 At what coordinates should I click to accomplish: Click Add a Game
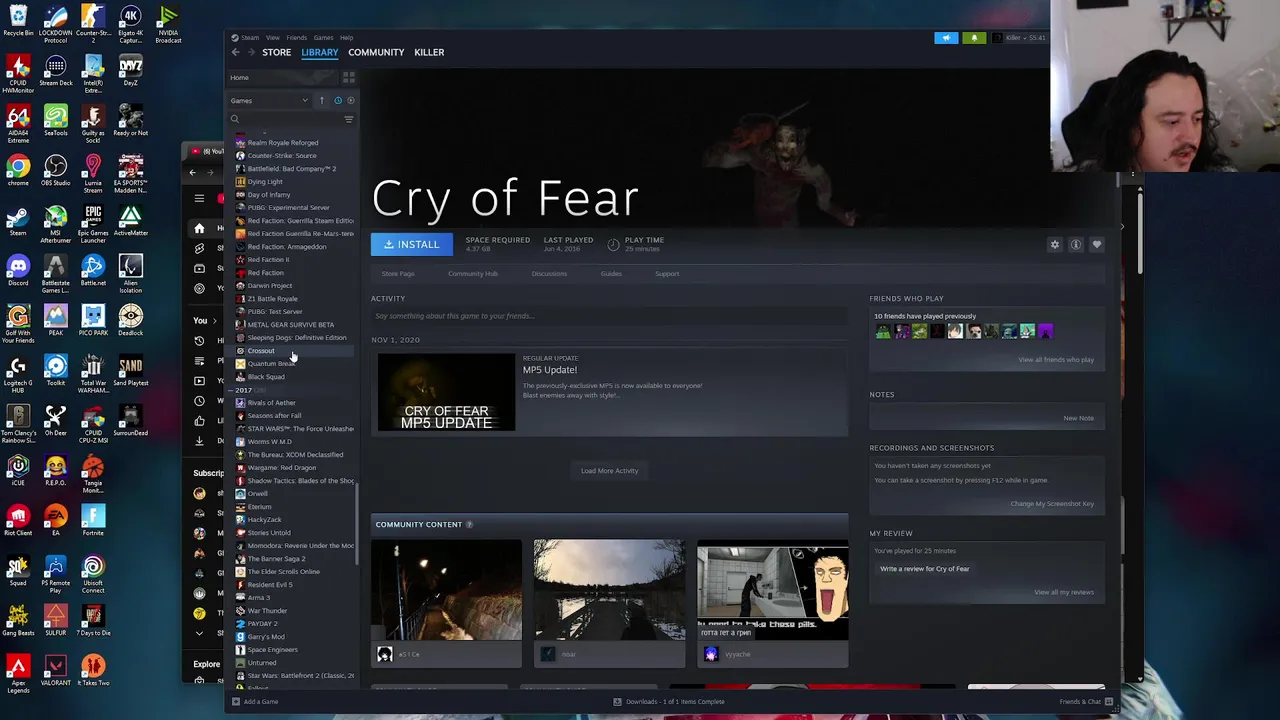point(255,702)
